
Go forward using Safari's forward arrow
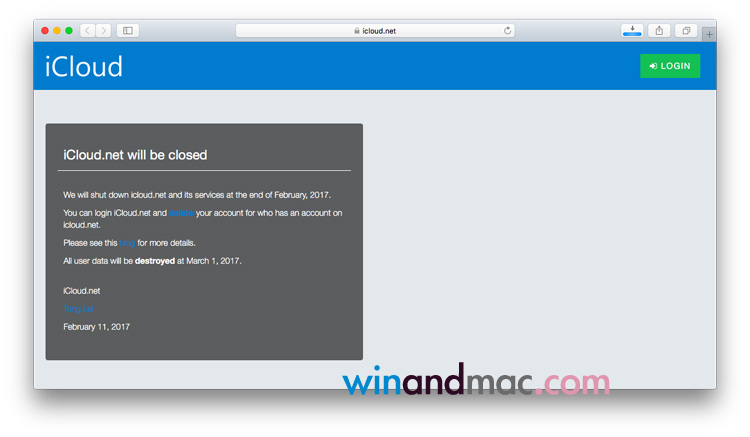coord(104,31)
